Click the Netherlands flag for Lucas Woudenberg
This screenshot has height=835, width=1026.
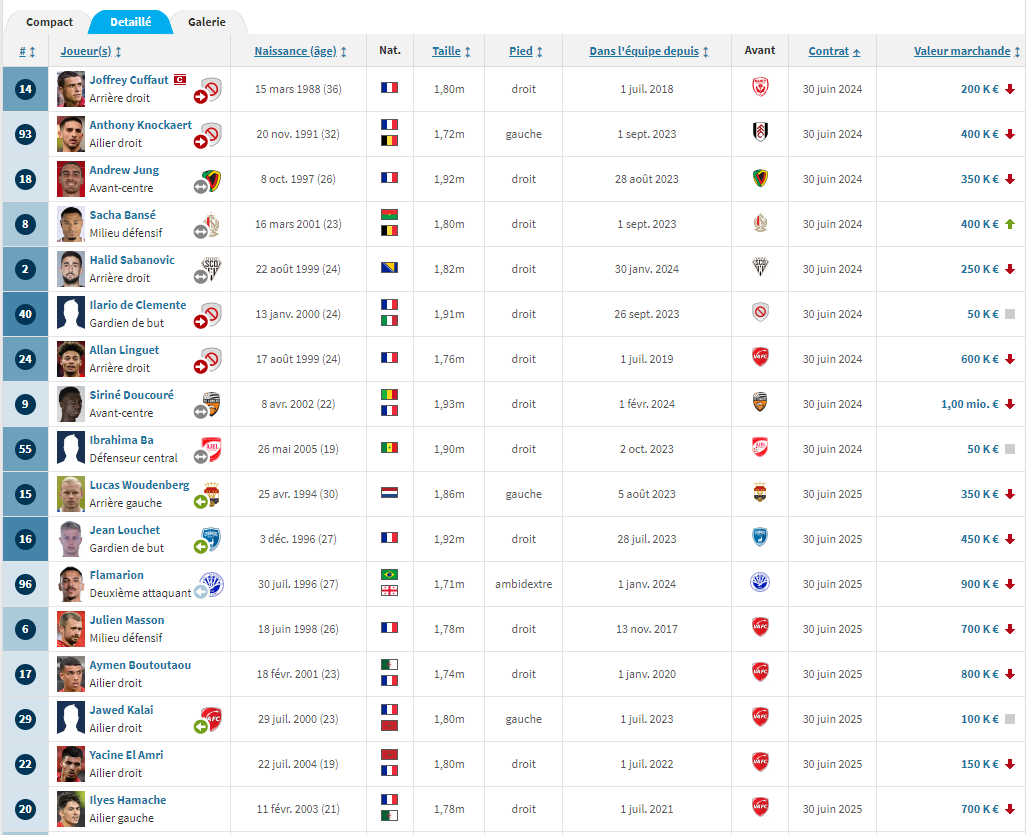[389, 493]
